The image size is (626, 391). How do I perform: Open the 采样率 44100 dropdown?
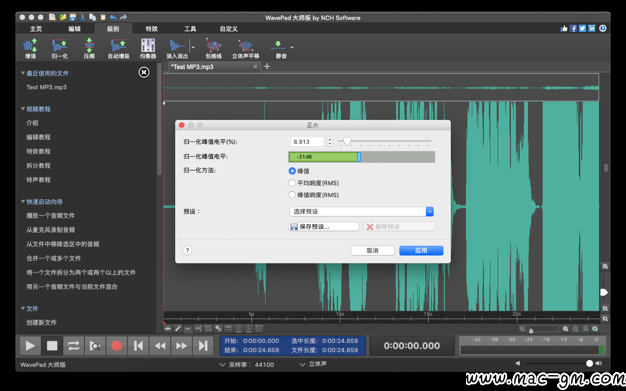[x=247, y=364]
